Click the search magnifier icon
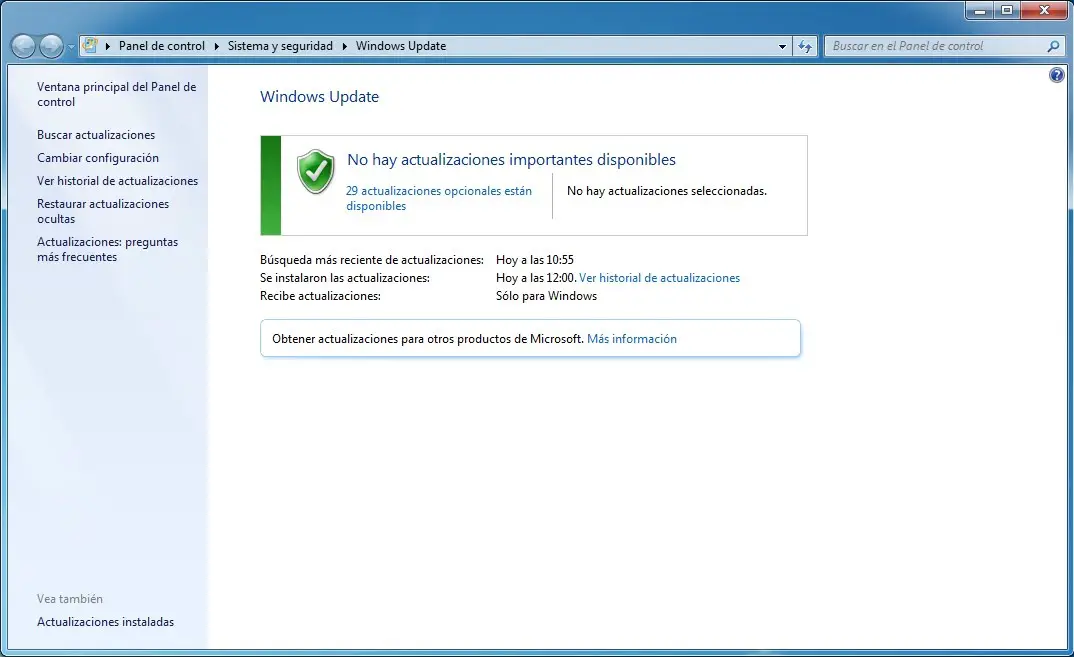This screenshot has height=657, width=1074. (1053, 46)
